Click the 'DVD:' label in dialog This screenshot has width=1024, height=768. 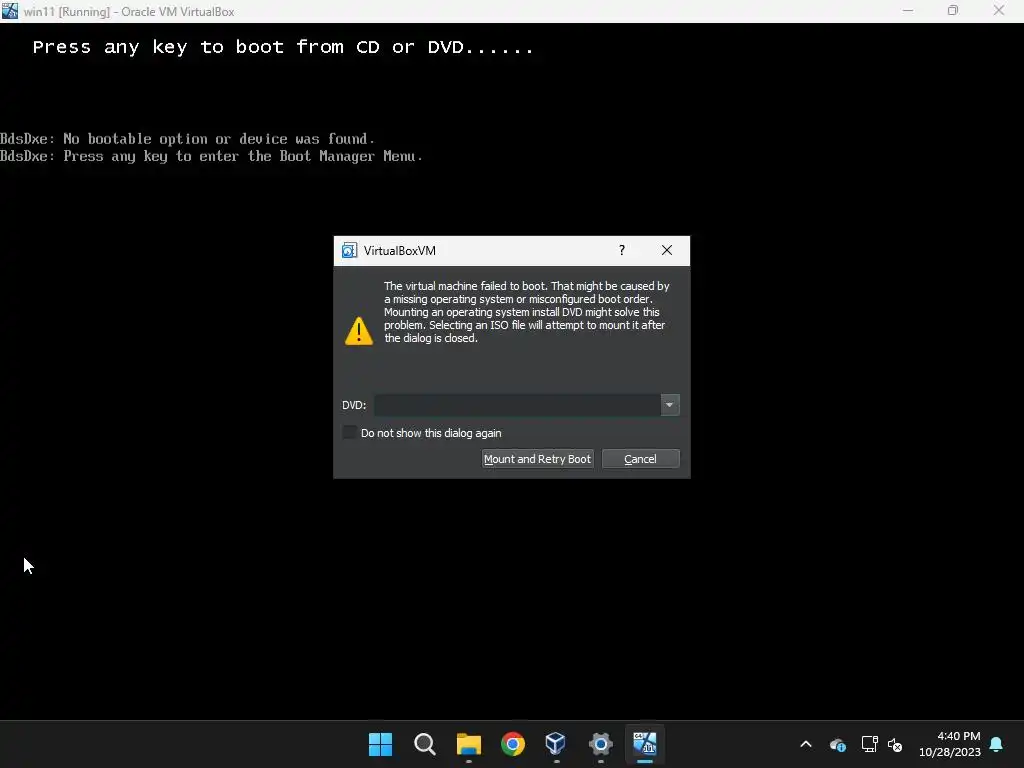click(x=354, y=405)
